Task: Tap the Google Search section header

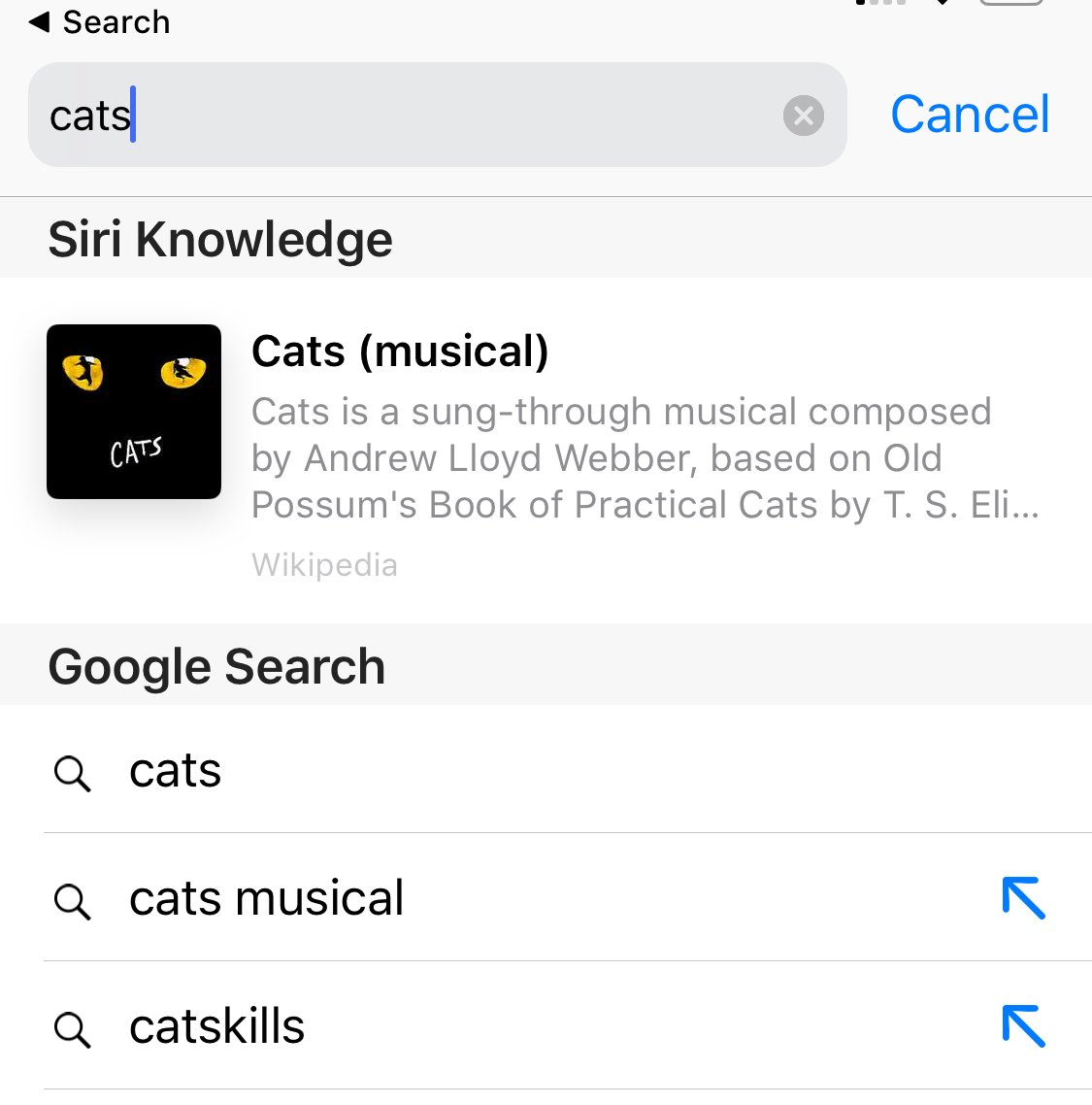Action: [x=216, y=667]
